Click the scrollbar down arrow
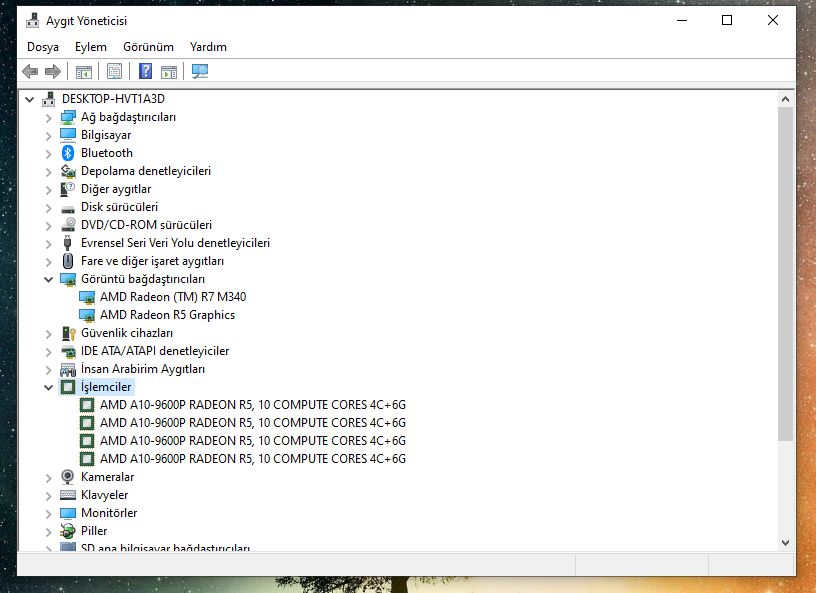 (785, 542)
